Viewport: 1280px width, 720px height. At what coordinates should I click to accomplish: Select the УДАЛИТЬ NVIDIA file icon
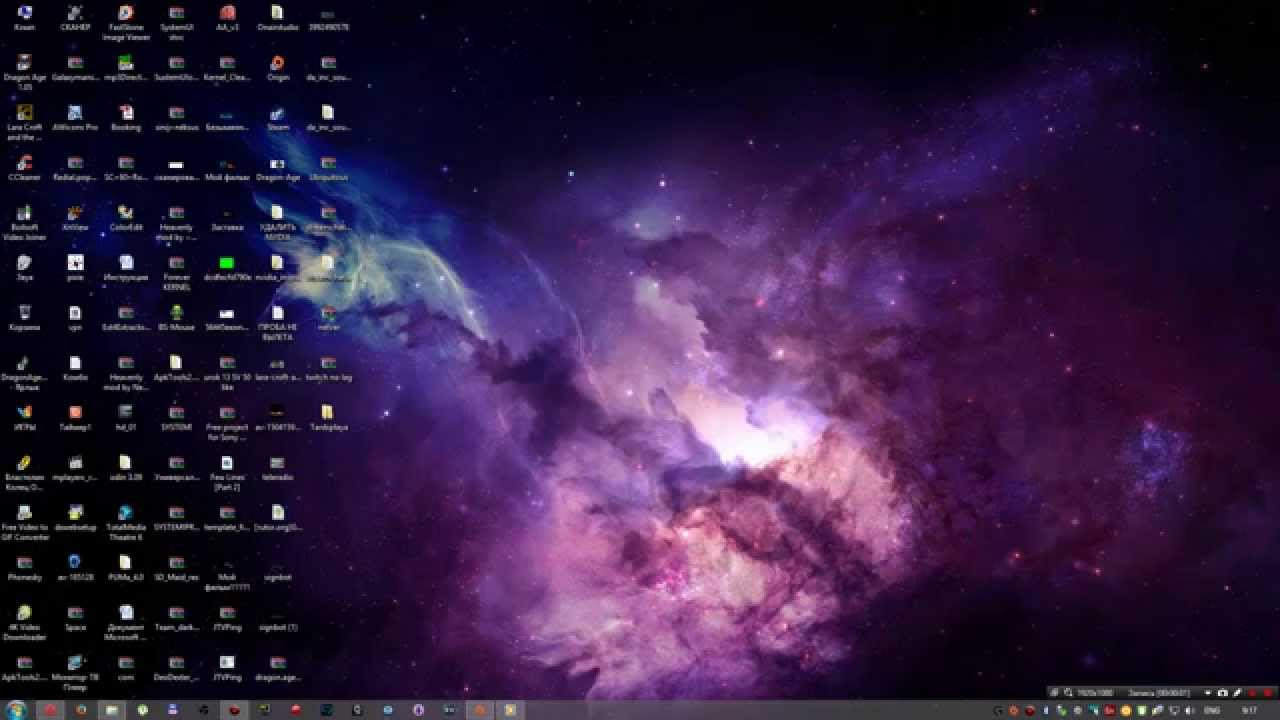point(278,222)
